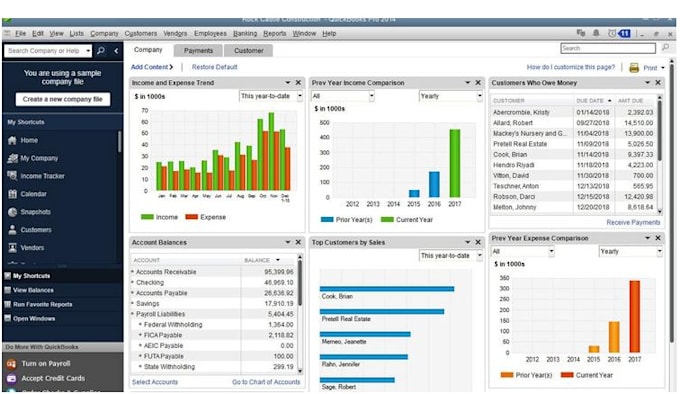Switch to the Customer tab
Image resolution: width=680 pixels, height=394 pixels.
tap(248, 51)
